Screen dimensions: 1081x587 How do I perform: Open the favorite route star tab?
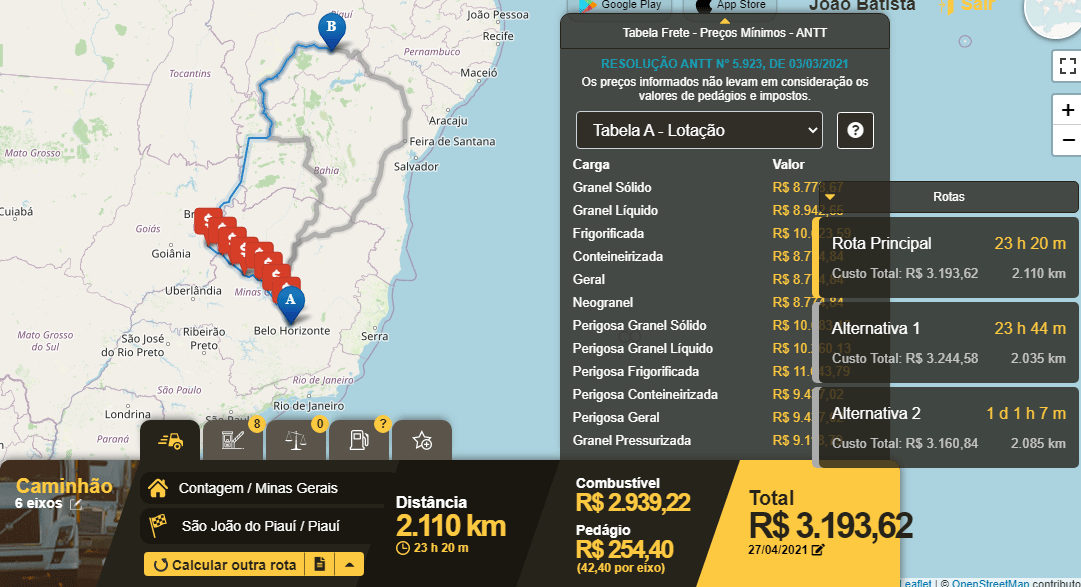(x=421, y=441)
